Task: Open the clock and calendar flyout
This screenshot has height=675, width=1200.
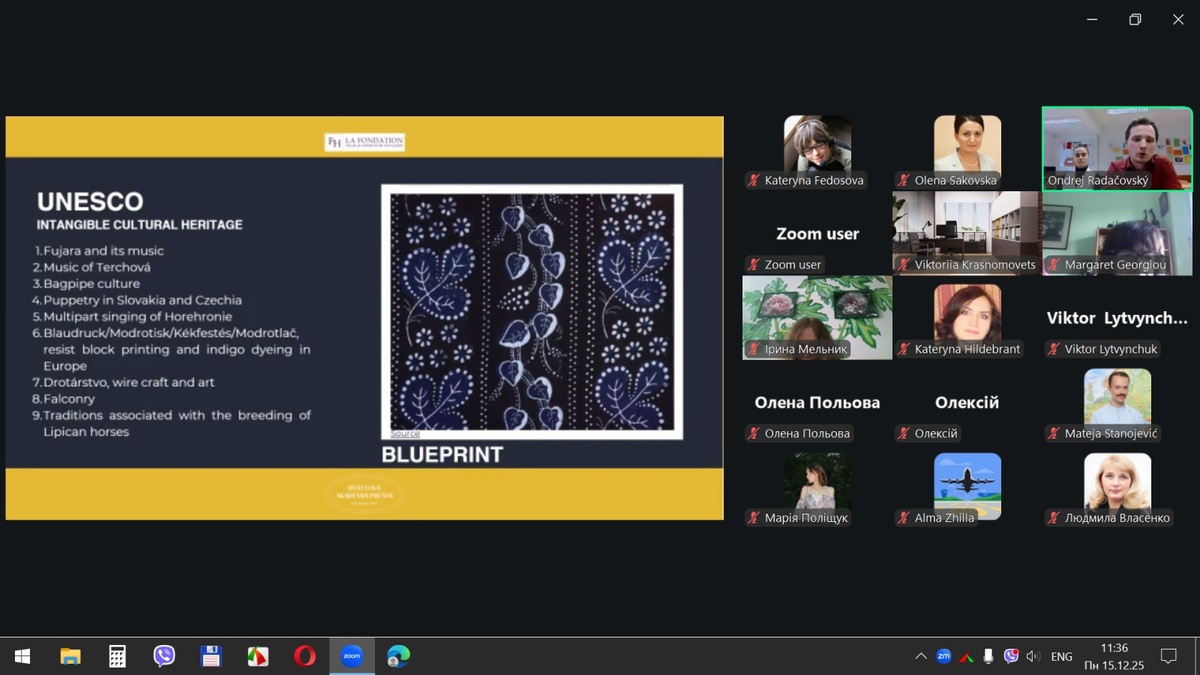Action: pyautogui.click(x=1113, y=656)
